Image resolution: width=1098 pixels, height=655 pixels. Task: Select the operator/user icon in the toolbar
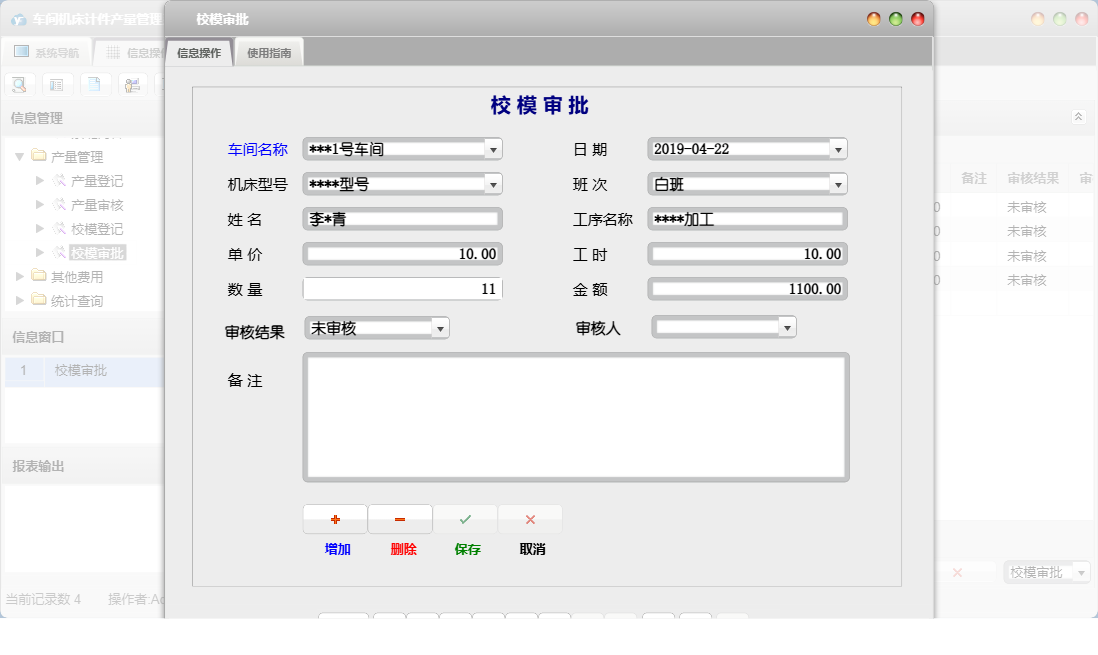132,84
